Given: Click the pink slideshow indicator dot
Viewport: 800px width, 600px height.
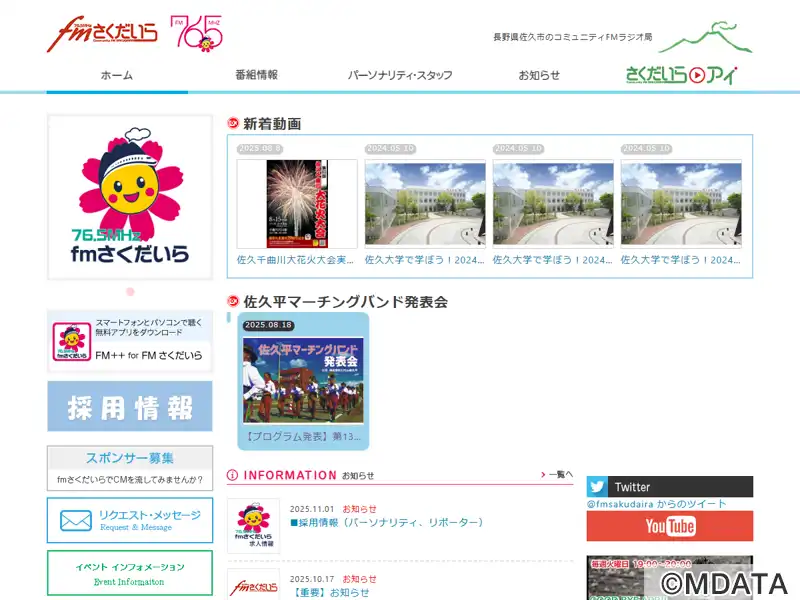Looking at the screenshot, I should 130,291.
